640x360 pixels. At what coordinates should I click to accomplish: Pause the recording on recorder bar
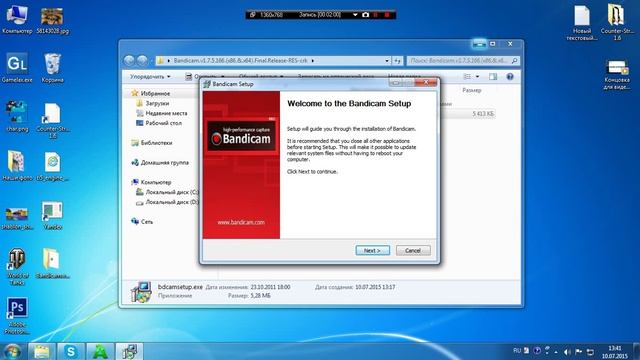pos(376,15)
